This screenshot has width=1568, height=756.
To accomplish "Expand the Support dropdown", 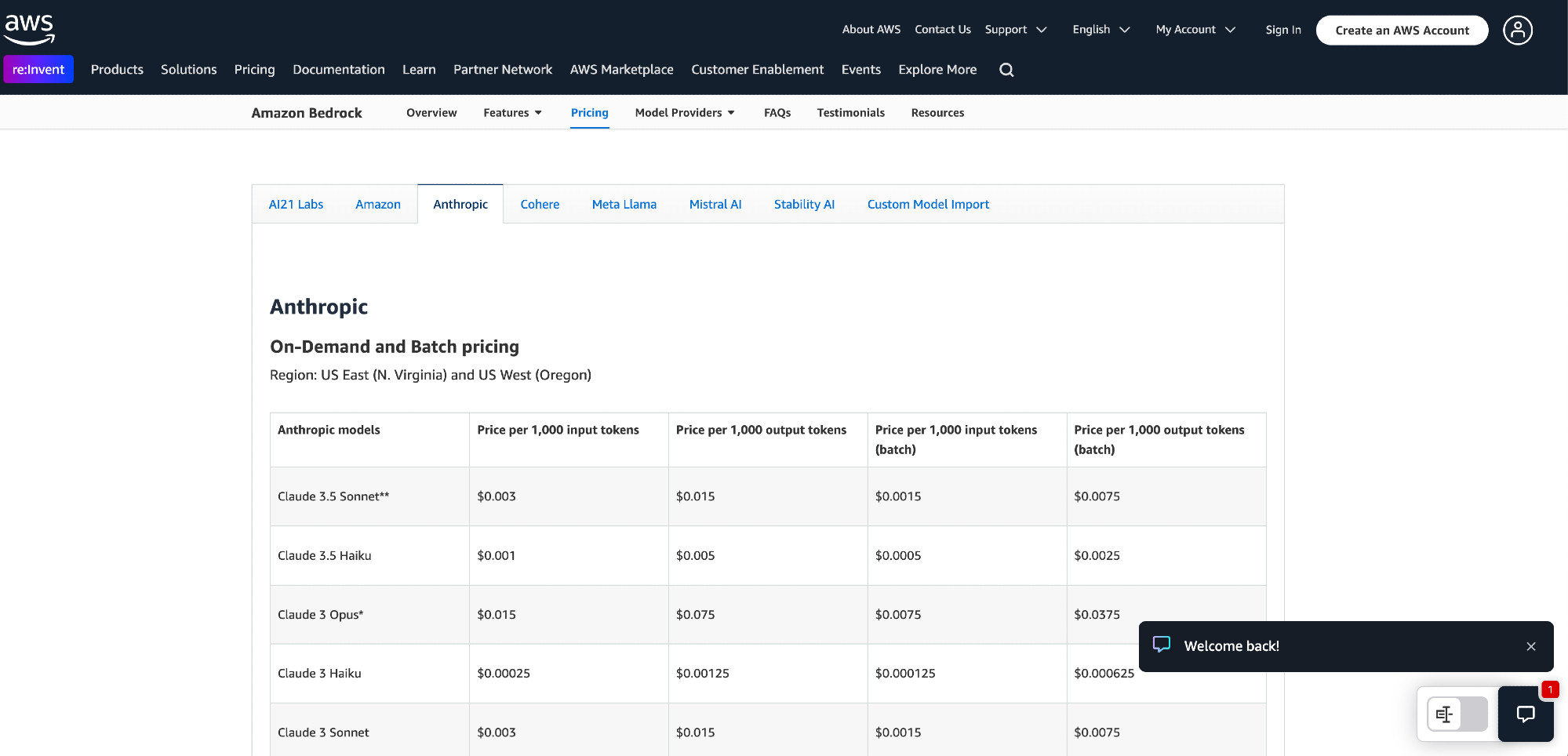I will 1016,30.
